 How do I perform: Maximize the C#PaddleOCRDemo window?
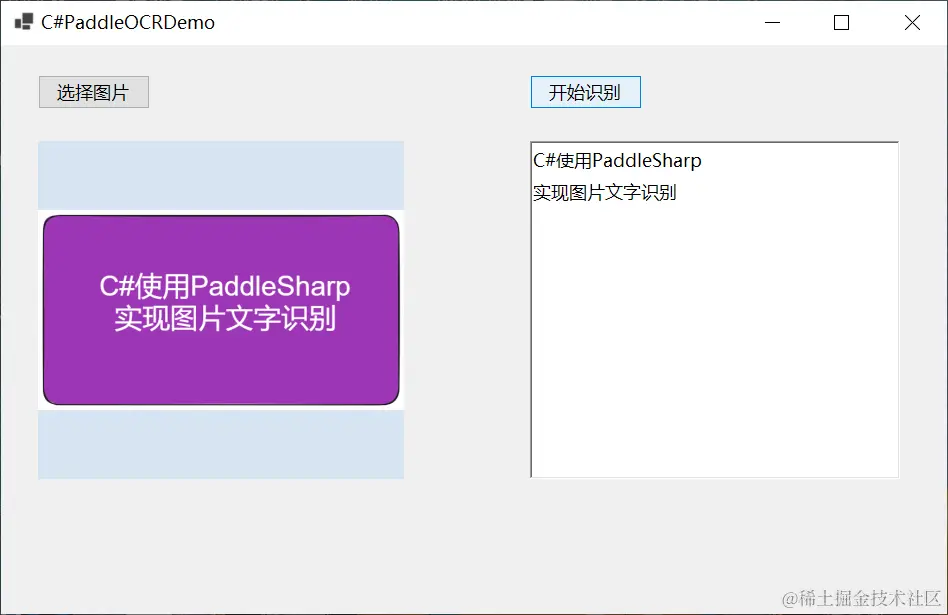pyautogui.click(x=841, y=22)
